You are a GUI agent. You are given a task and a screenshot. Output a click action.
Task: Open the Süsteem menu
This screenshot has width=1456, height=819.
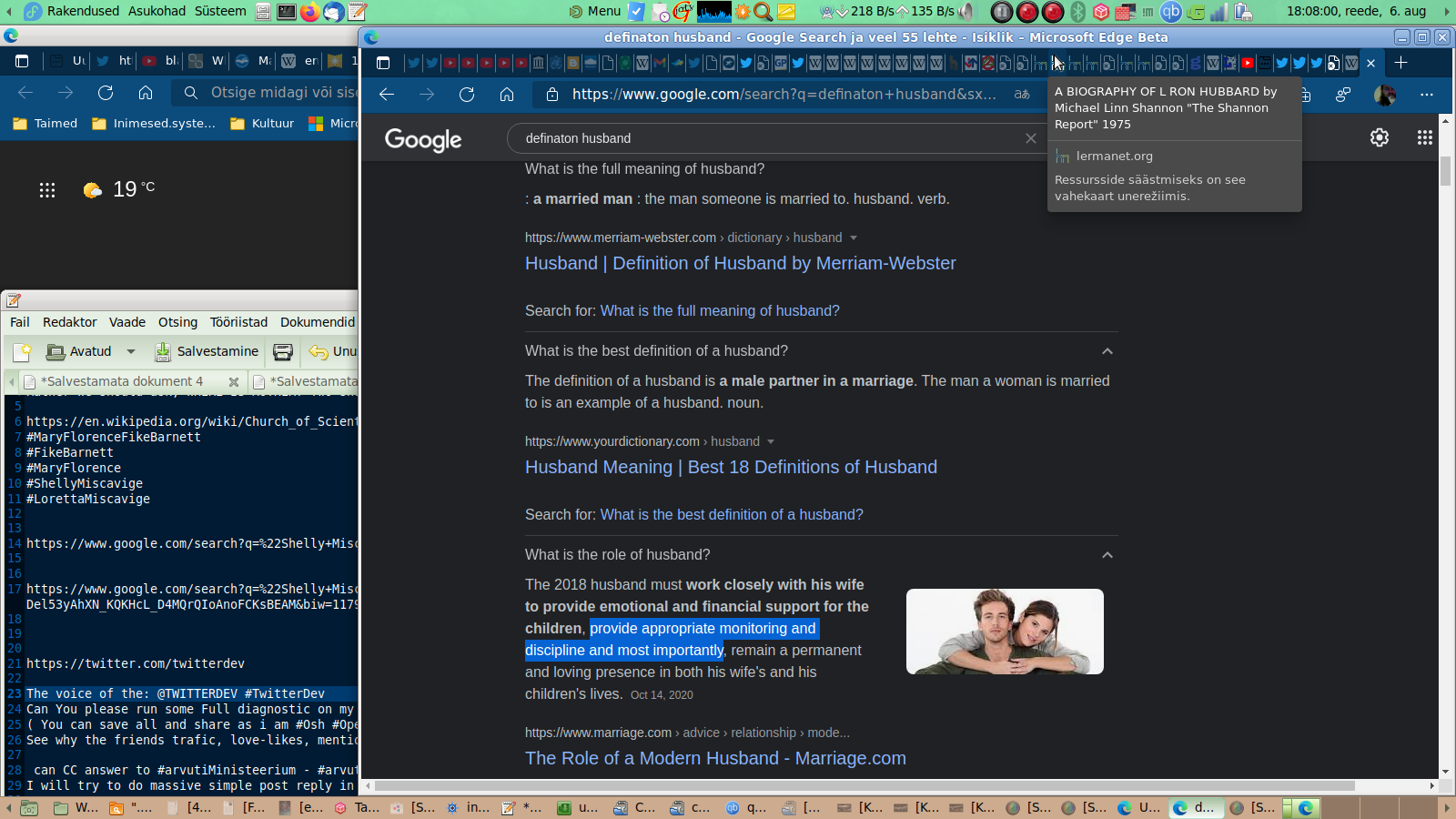[220, 11]
